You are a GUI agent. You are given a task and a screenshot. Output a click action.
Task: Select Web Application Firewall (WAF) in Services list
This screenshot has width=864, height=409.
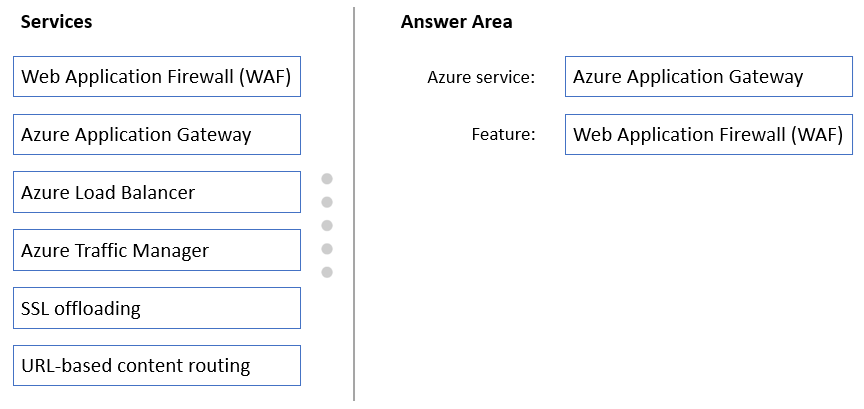[157, 76]
